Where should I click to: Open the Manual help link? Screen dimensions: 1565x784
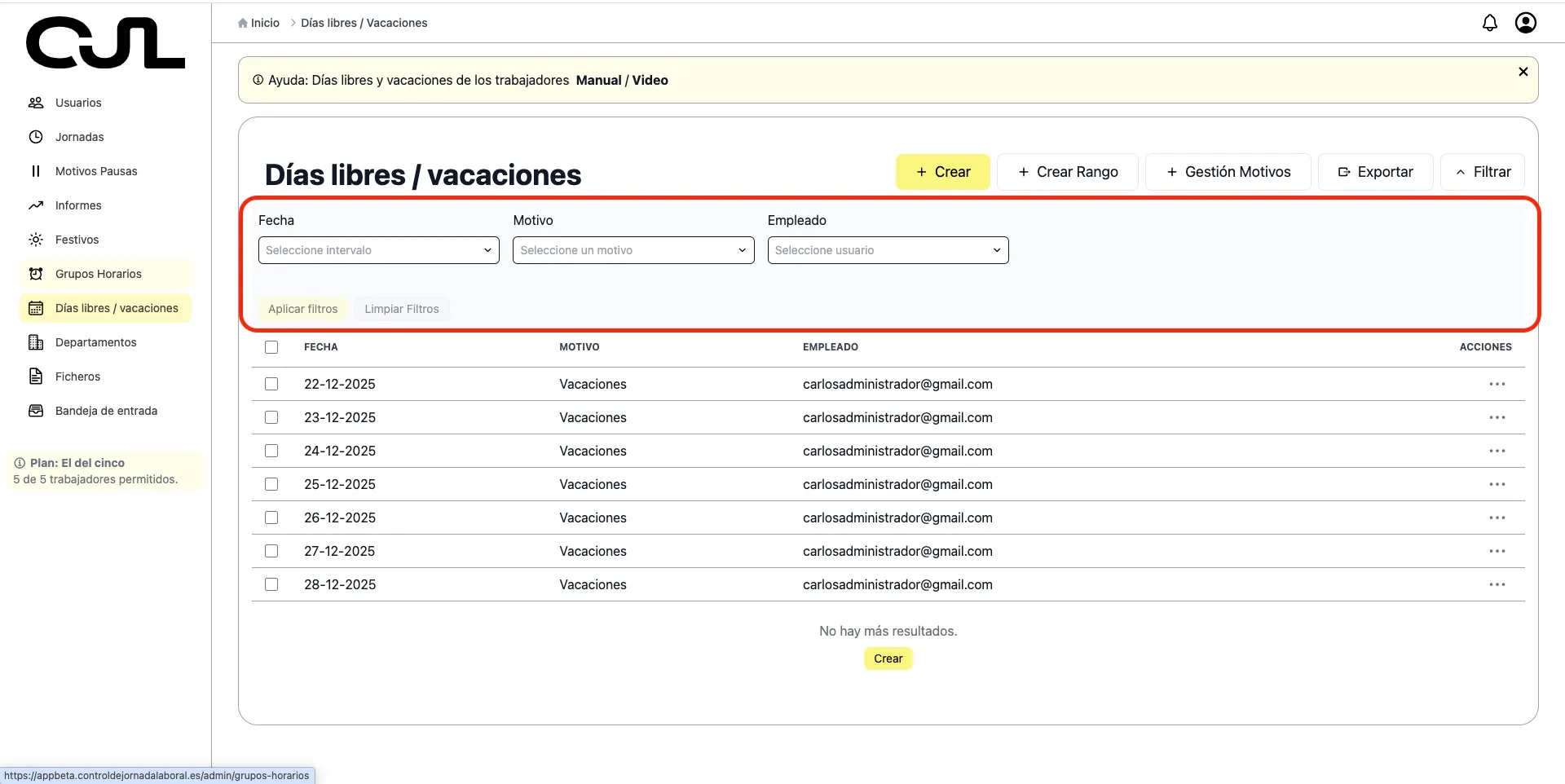tap(598, 80)
